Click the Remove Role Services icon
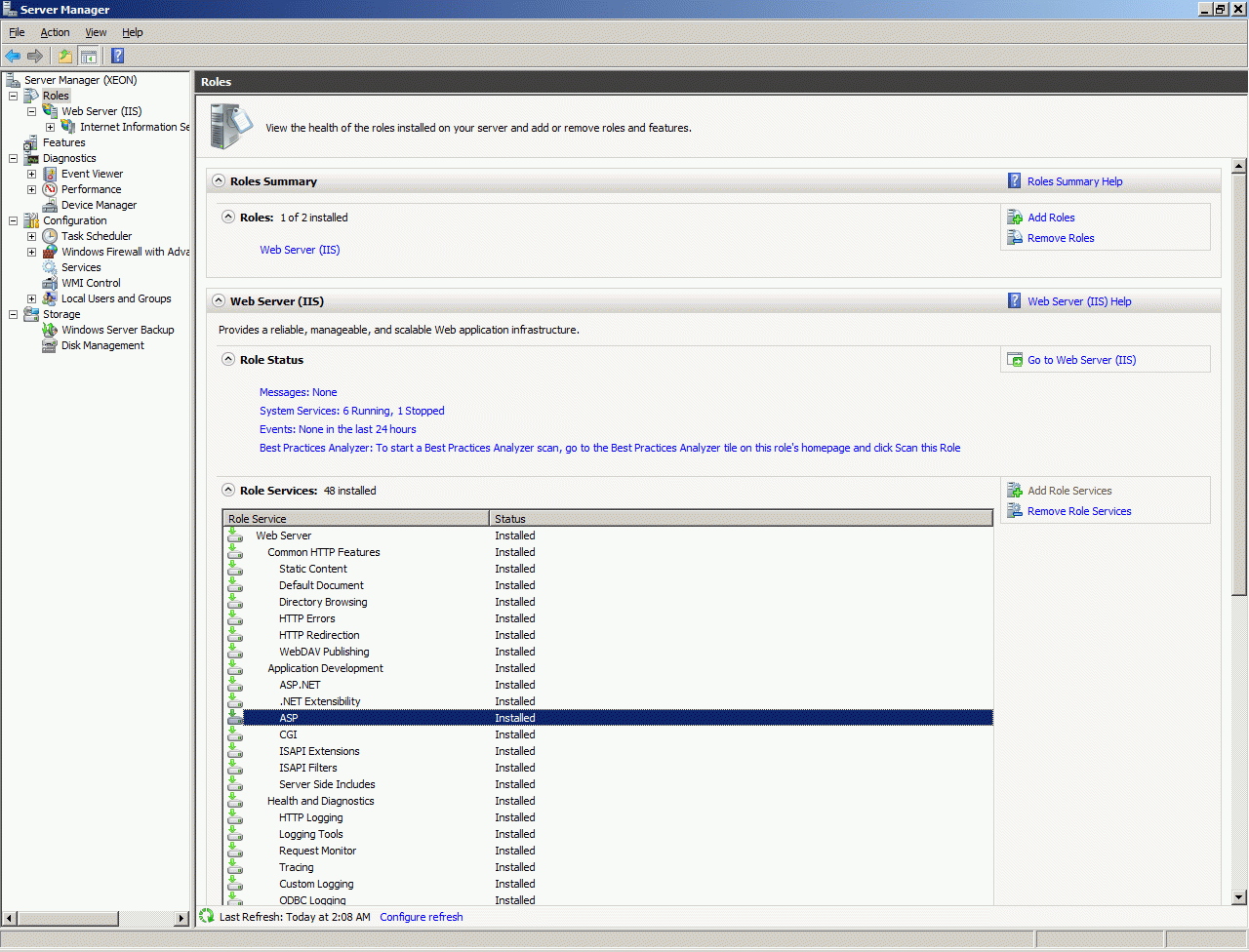The height and width of the screenshot is (952, 1249). coord(1015,511)
